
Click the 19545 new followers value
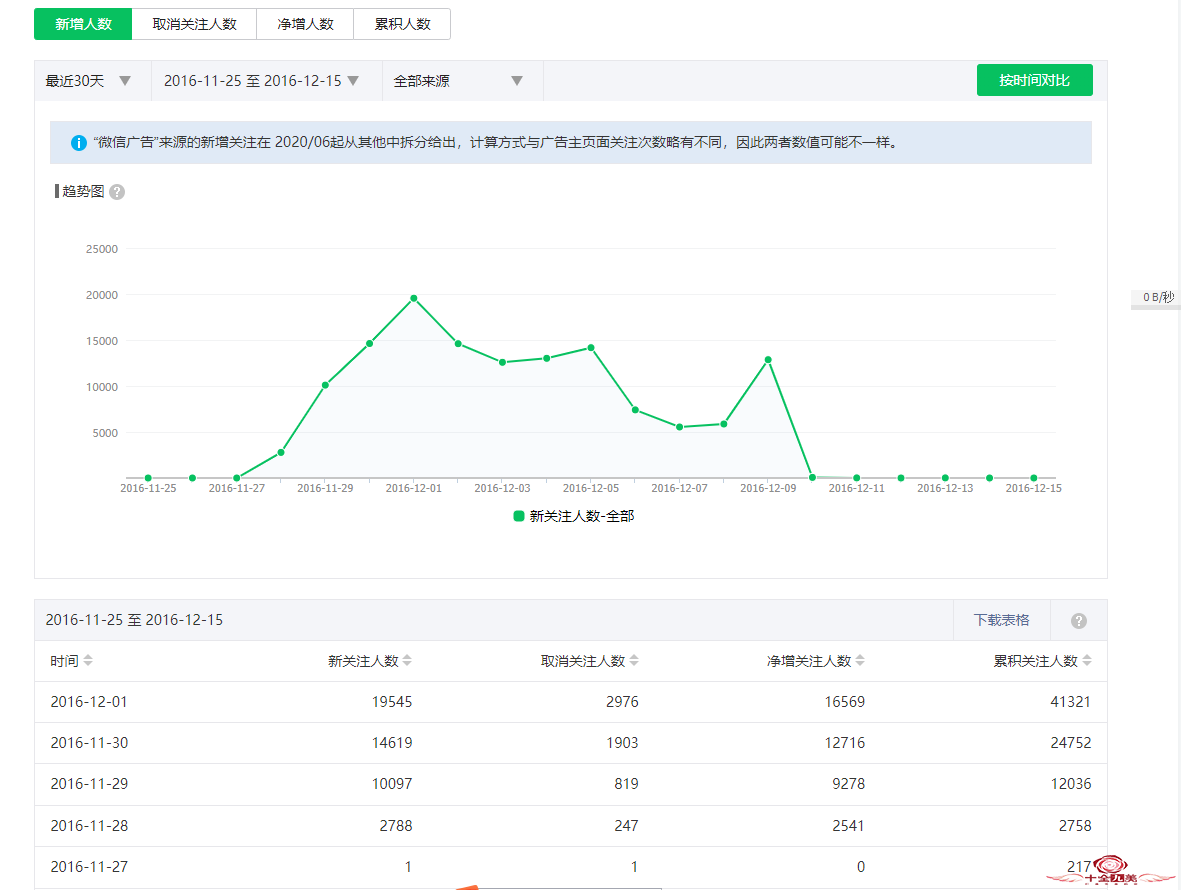[x=392, y=702]
